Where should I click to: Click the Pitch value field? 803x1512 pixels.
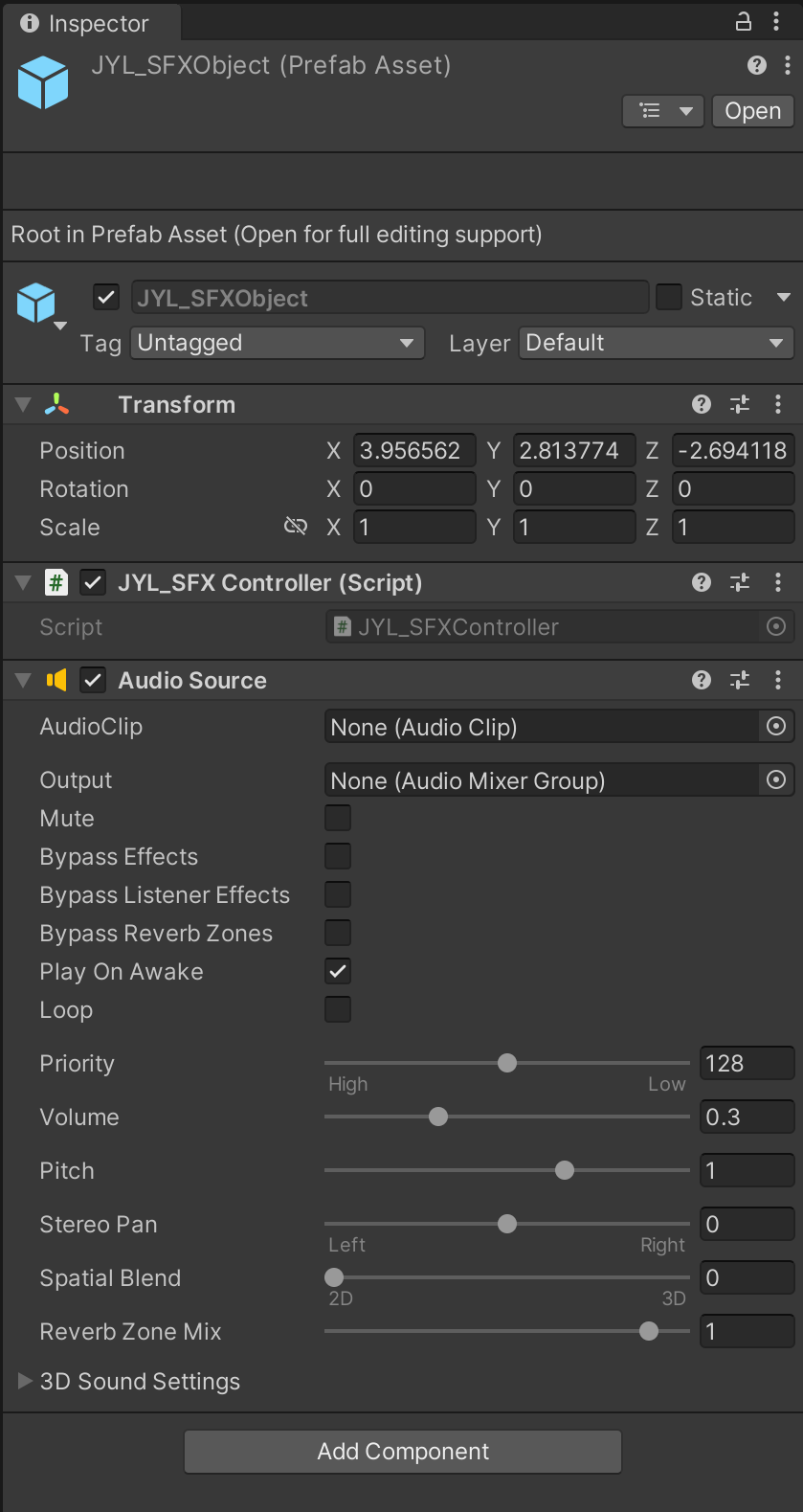747,1170
